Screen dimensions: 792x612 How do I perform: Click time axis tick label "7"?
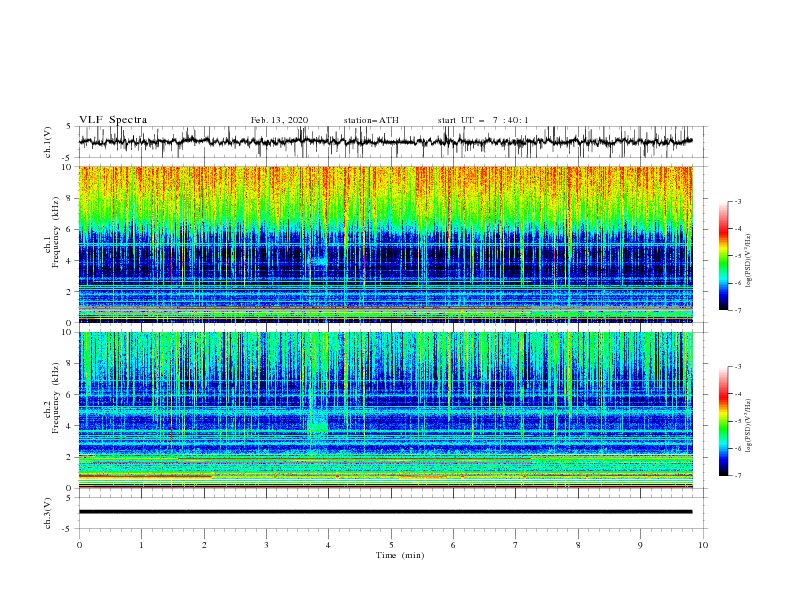[515, 545]
